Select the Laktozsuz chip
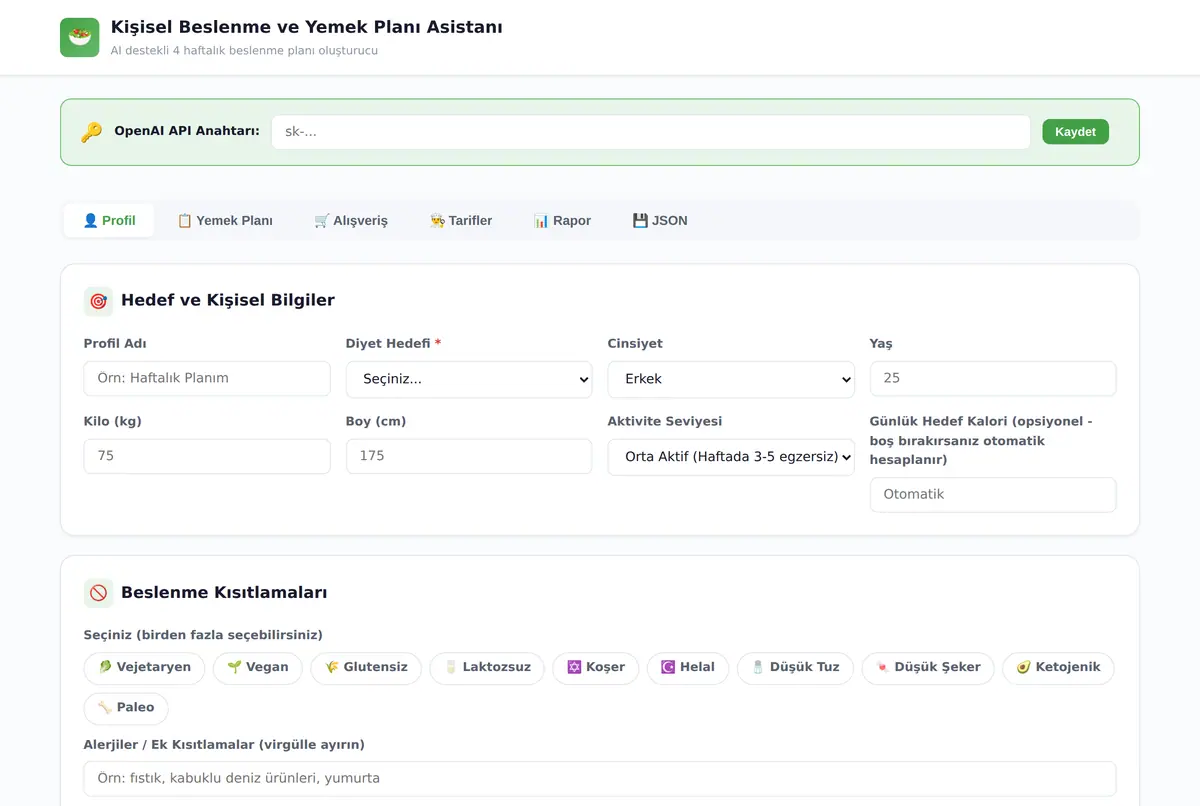The width and height of the screenshot is (1200, 806). point(487,668)
